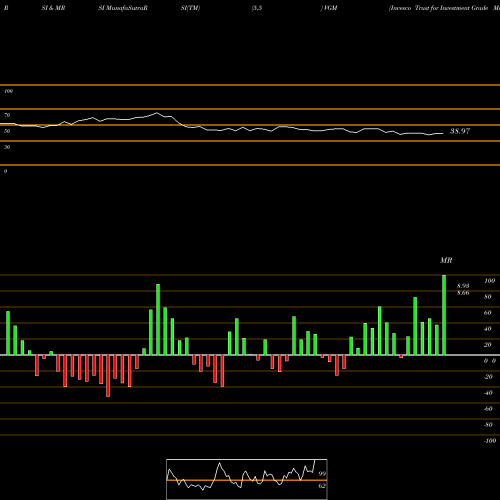Click the '(5,5' parameter text

(257, 8)
